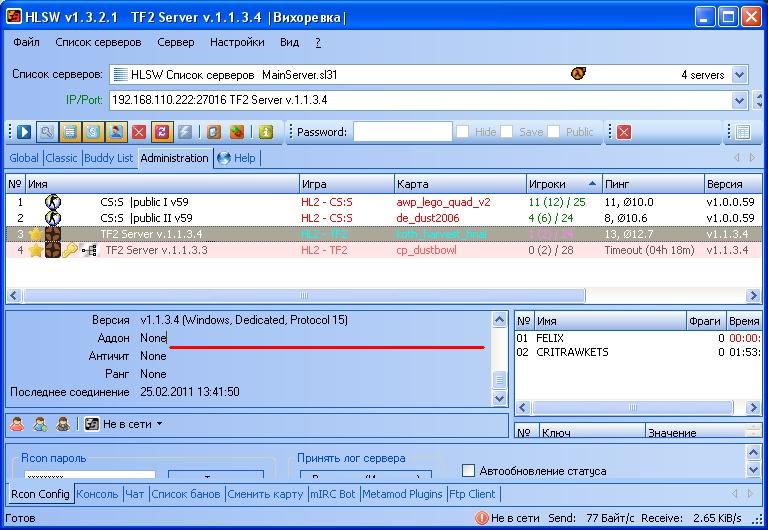Open the Список серверов menu
Screen dimensions: 768x530
[98, 42]
